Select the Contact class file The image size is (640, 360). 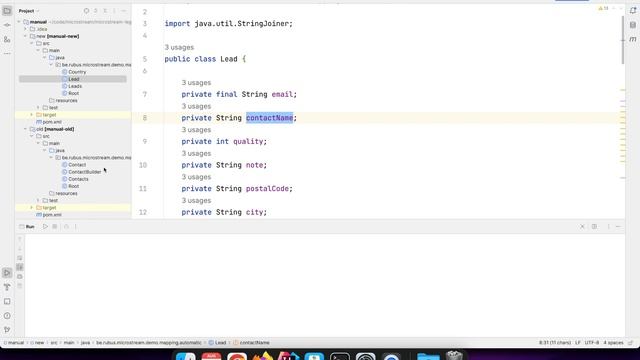74,165
